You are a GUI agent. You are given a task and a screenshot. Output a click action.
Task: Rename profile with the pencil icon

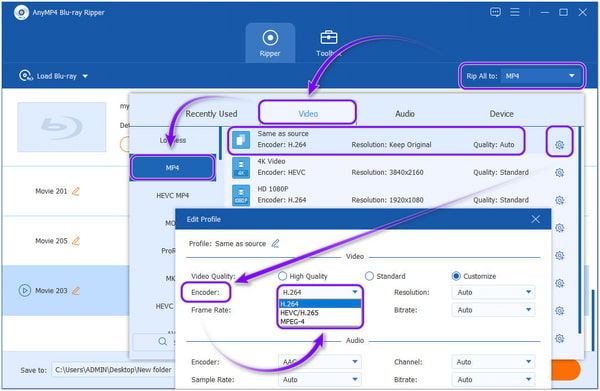tap(275, 243)
